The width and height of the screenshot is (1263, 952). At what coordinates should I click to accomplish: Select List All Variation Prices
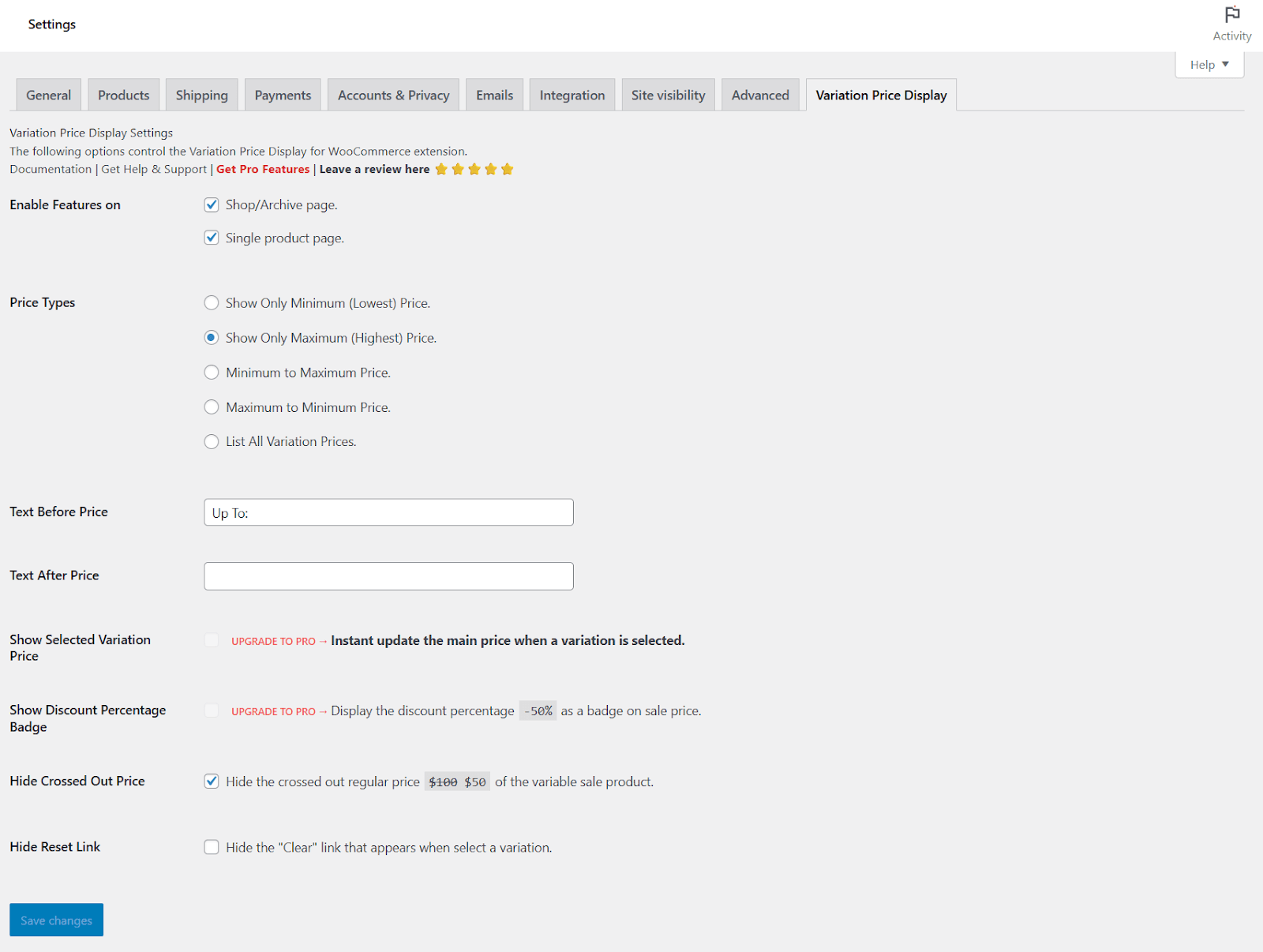pyautogui.click(x=212, y=441)
